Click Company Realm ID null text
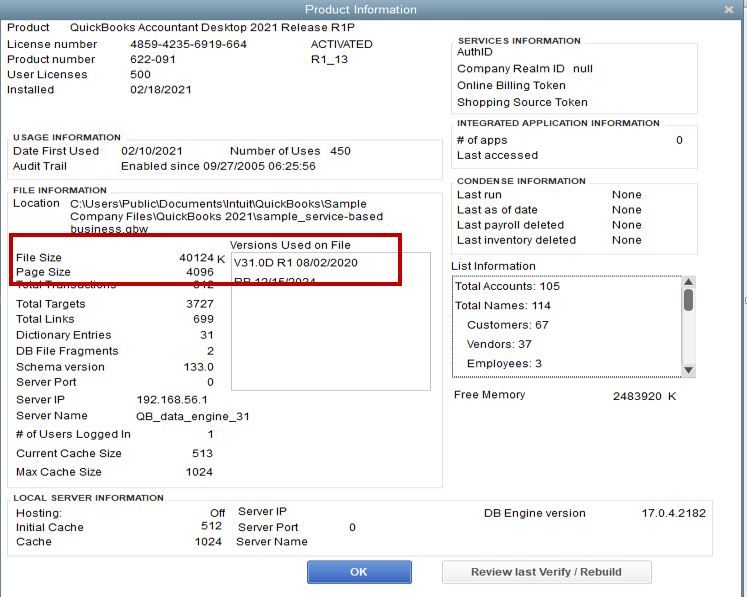 click(x=583, y=69)
